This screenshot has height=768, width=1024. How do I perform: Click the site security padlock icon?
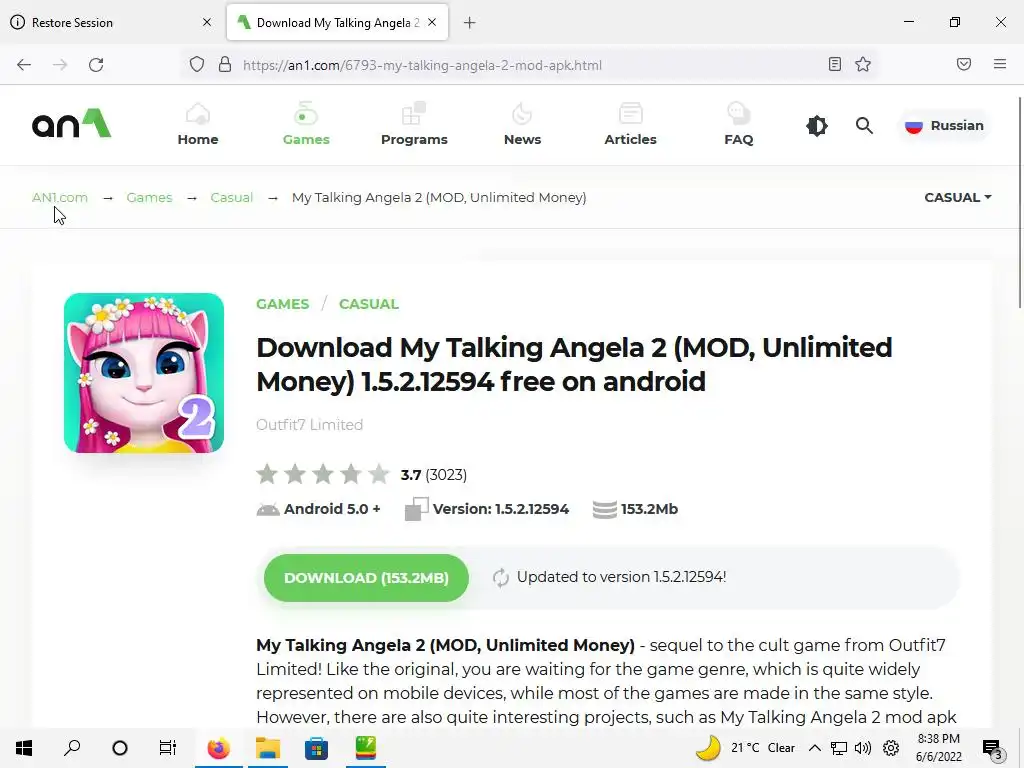point(225,65)
